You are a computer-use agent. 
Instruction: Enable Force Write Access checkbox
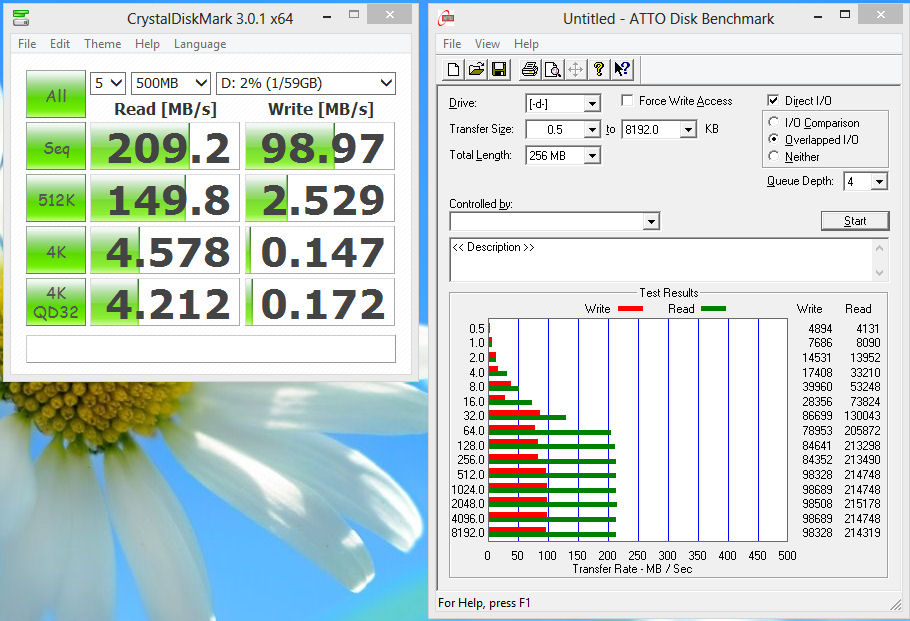(627, 100)
